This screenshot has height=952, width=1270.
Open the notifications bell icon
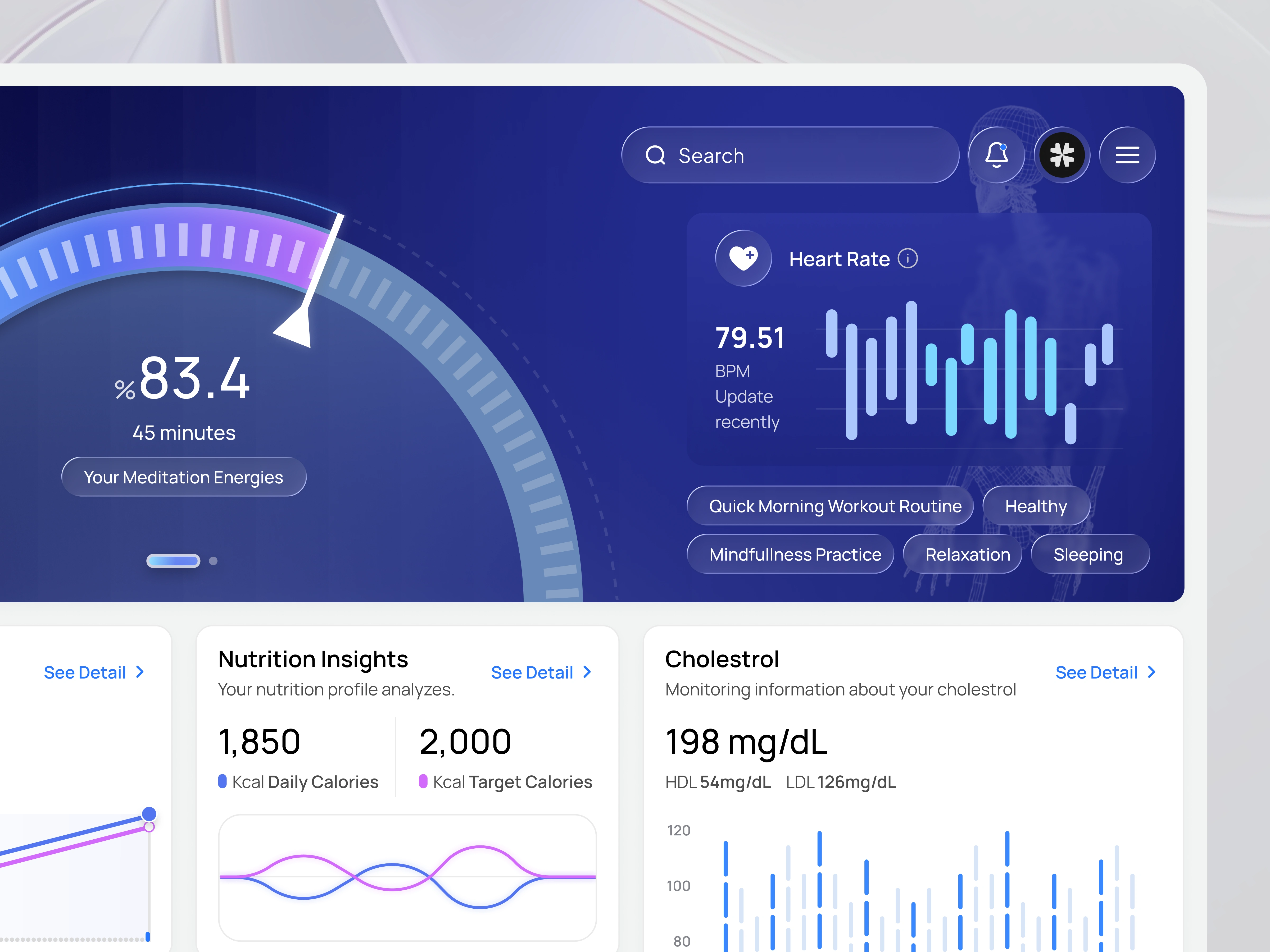point(996,155)
